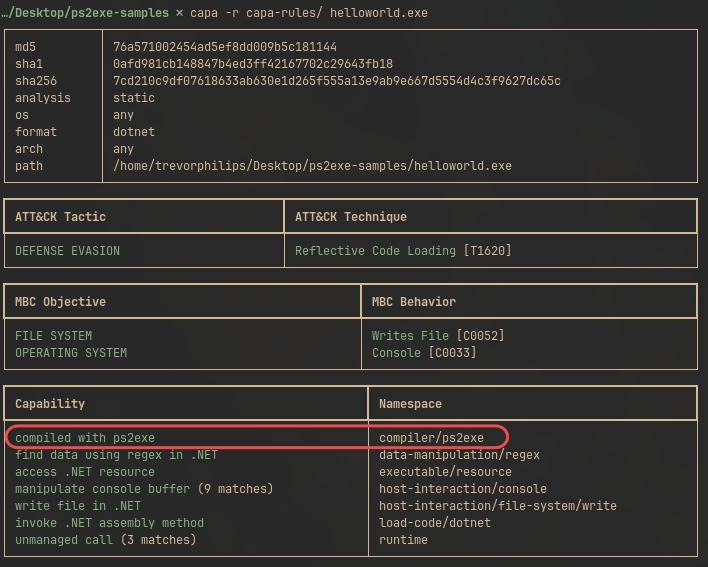The image size is (708, 567).
Task: Select 'invoke .NET assembly method' capability
Action: click(x=110, y=523)
